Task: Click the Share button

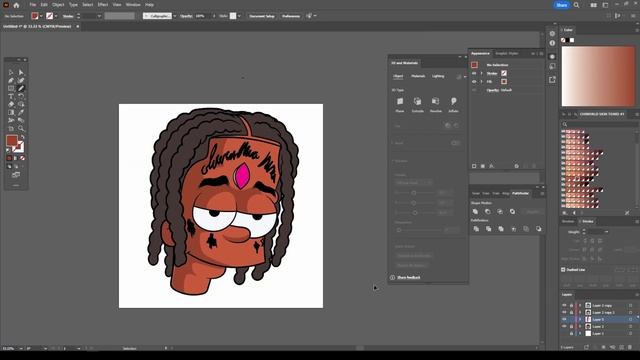Action: tap(562, 5)
